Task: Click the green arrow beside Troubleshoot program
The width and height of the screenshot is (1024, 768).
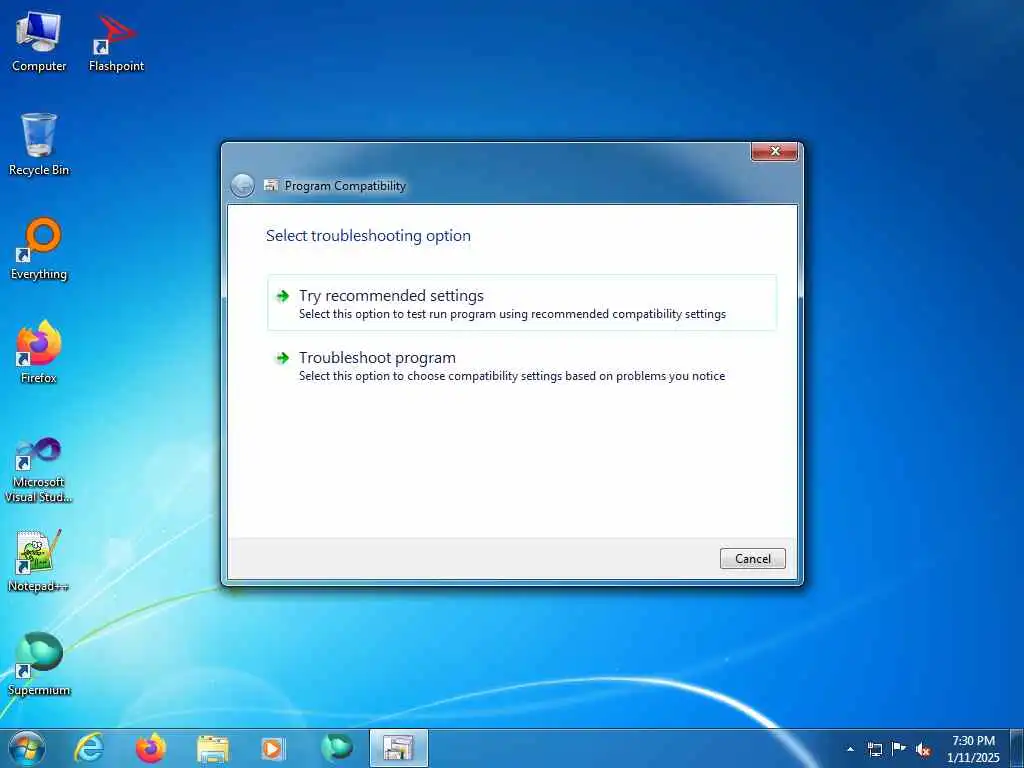Action: point(283,358)
